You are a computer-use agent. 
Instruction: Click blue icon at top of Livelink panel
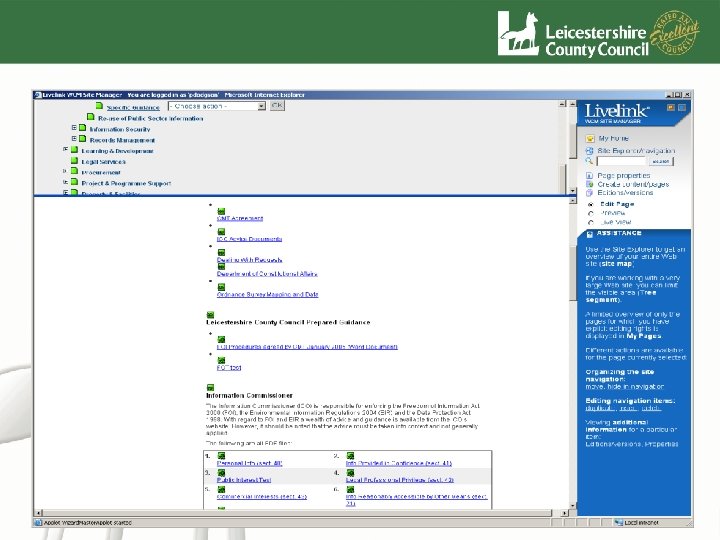[x=682, y=107]
